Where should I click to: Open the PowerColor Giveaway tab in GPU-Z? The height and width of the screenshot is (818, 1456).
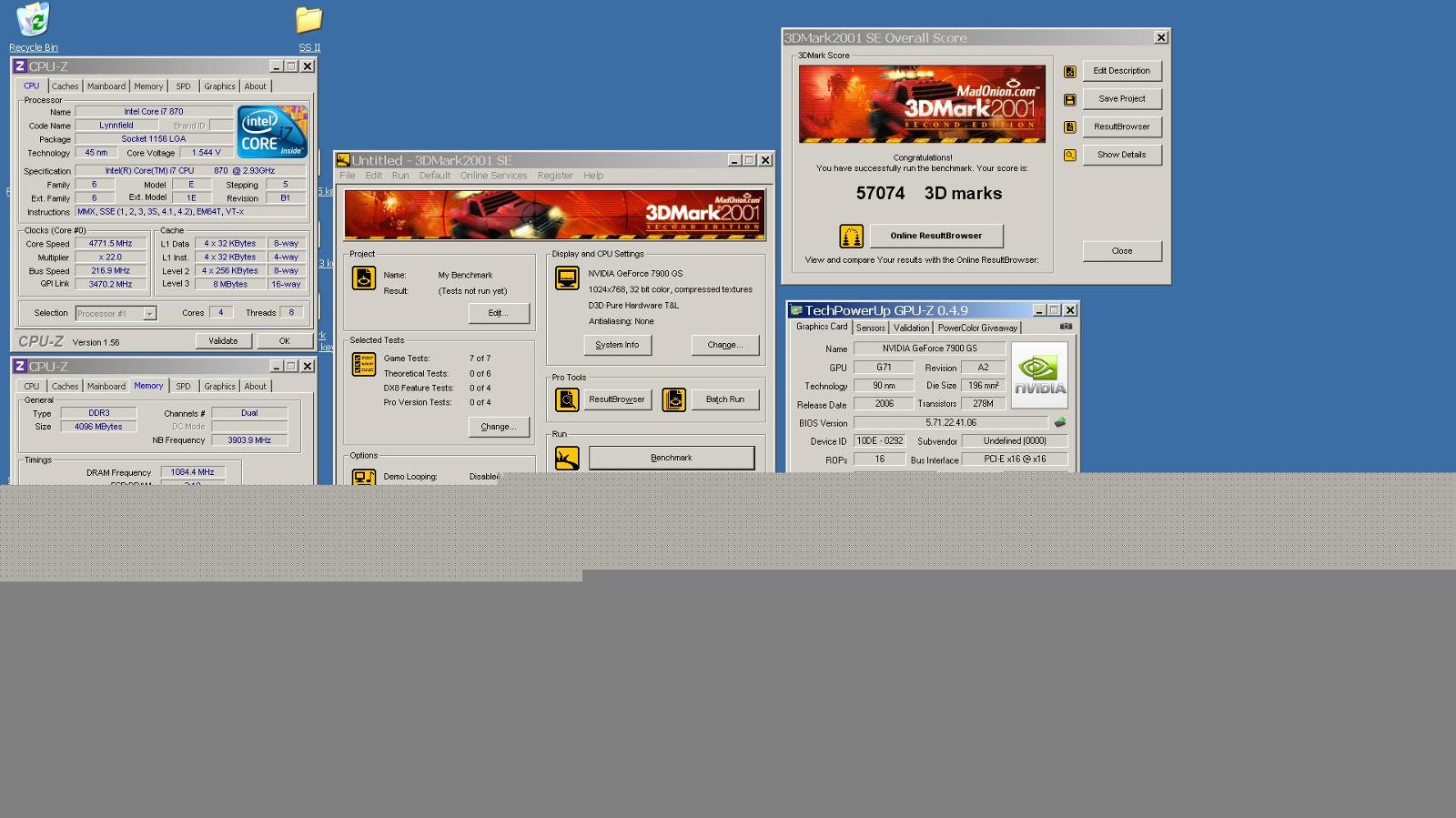[x=977, y=328]
